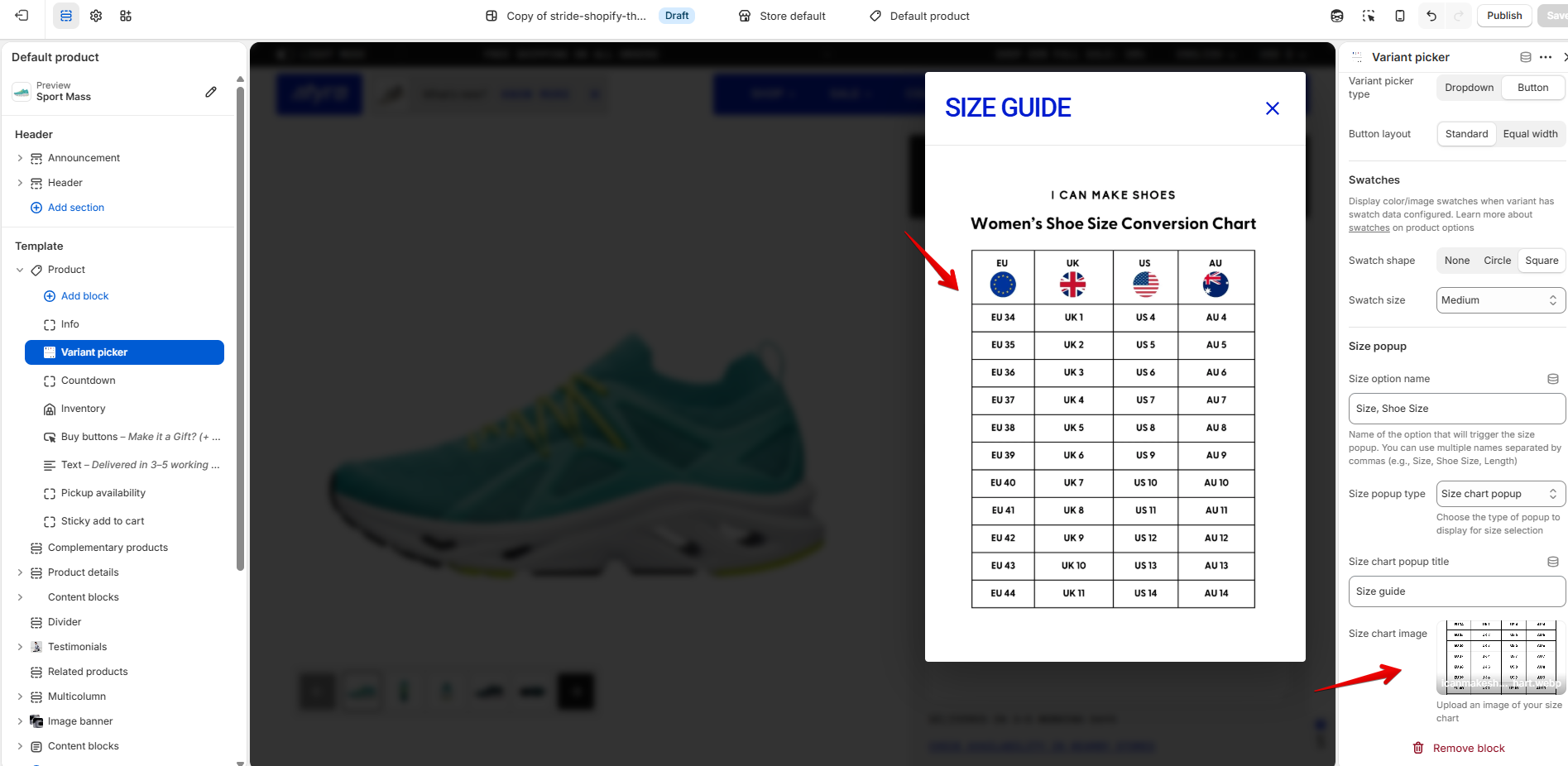Switch to mobile preview icon
1568x766 pixels.
point(1400,16)
